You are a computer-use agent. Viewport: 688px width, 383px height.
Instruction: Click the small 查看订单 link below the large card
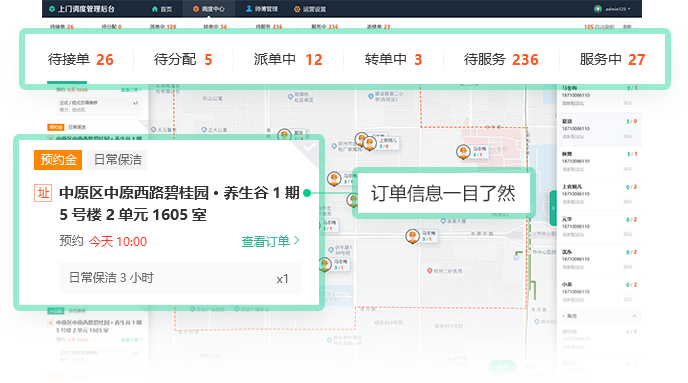coord(131,340)
